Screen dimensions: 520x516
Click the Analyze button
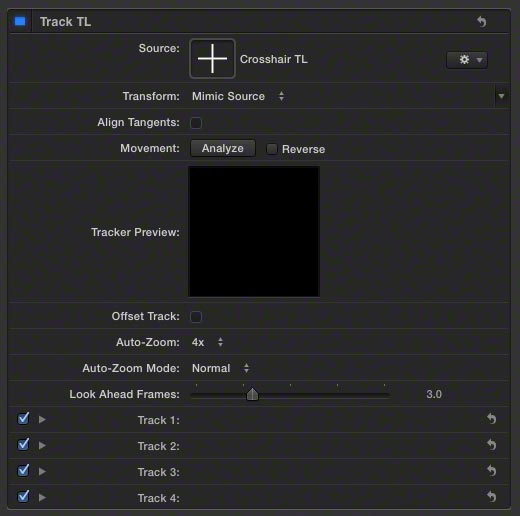pos(223,148)
